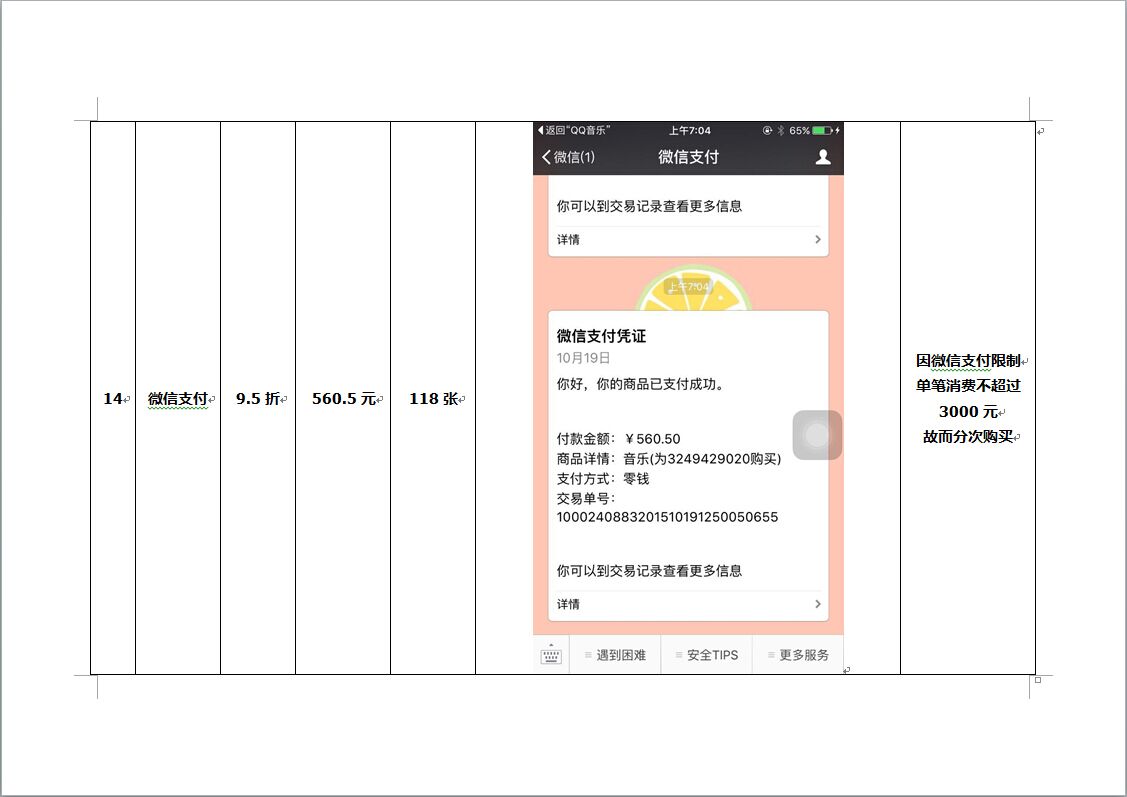Click the table cell containing 14
1127x797 pixels.
113,398
